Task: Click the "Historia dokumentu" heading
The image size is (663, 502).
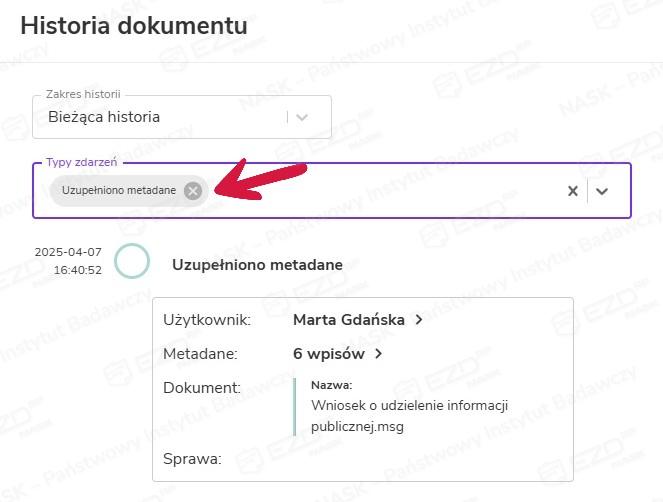Action: pyautogui.click(x=133, y=26)
